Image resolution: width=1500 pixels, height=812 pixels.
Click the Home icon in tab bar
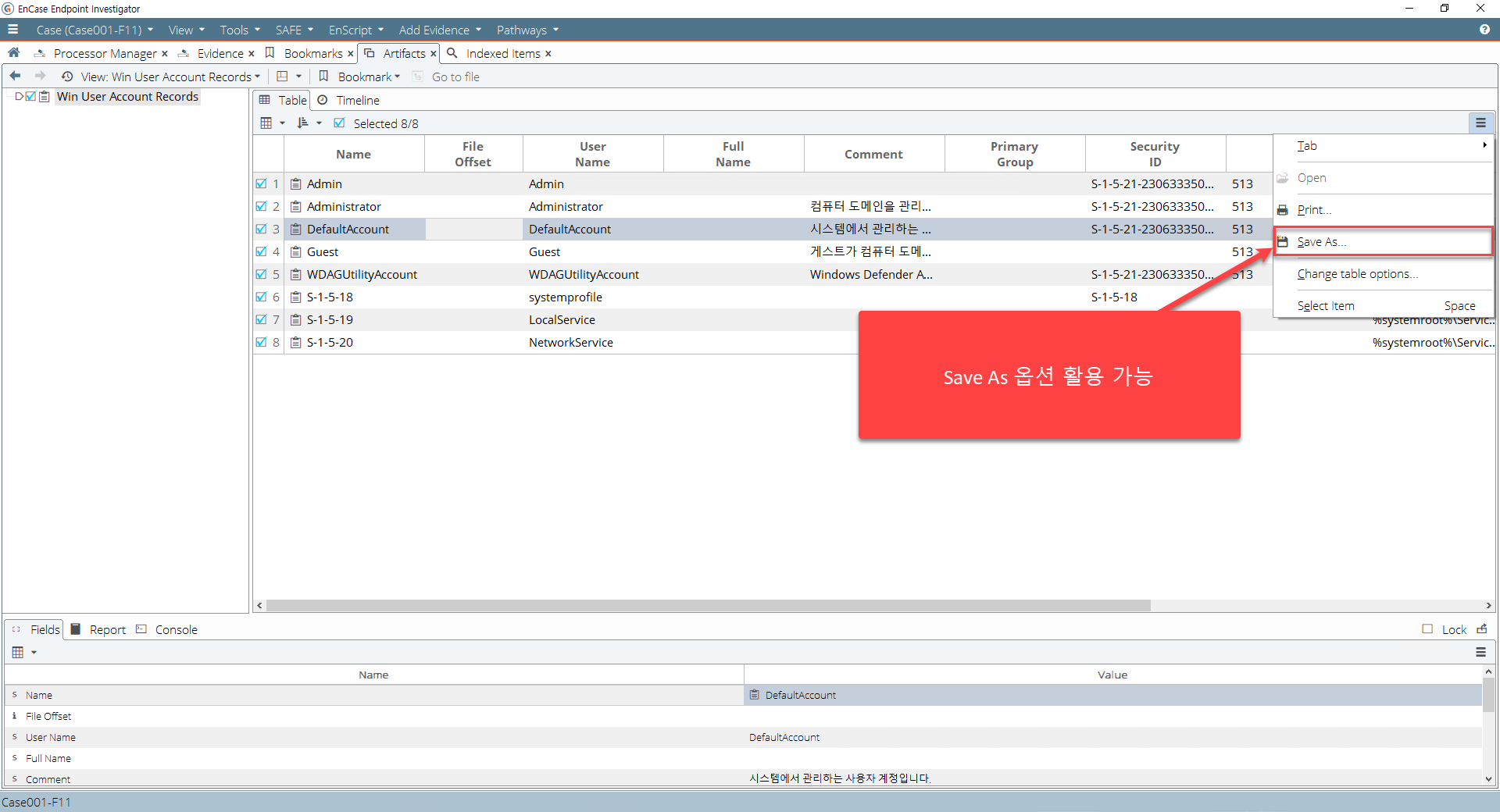coord(13,53)
